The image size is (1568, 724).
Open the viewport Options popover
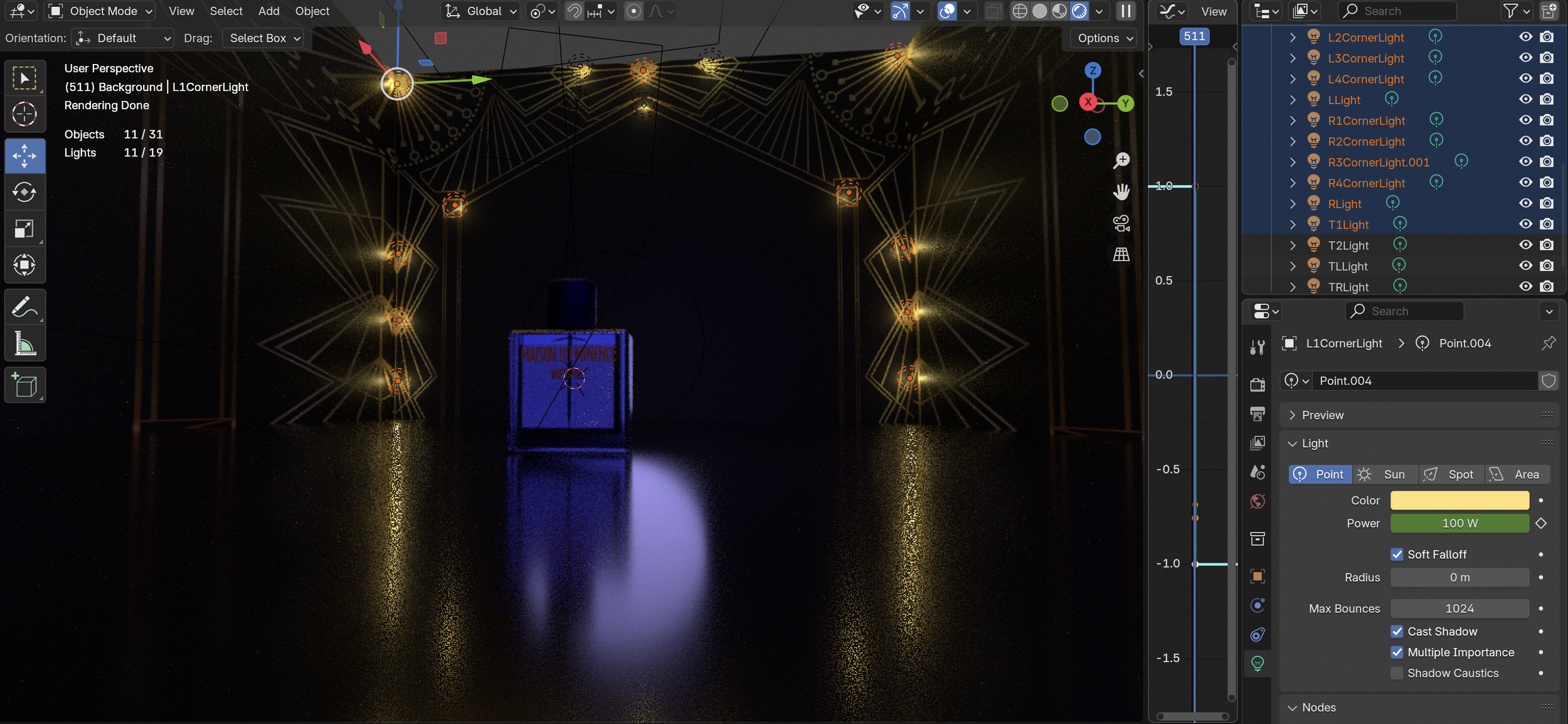pos(1105,38)
